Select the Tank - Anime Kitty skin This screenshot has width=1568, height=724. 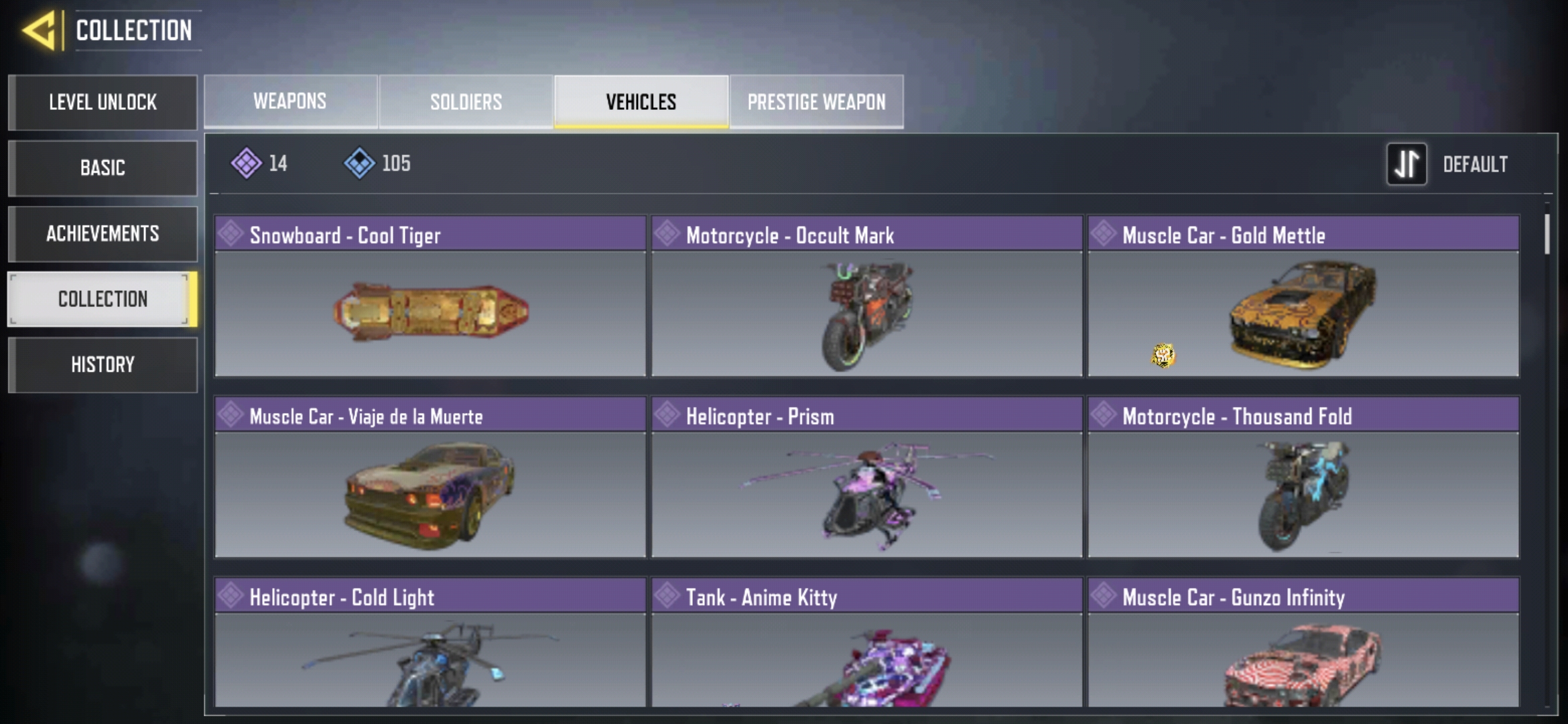click(x=866, y=642)
